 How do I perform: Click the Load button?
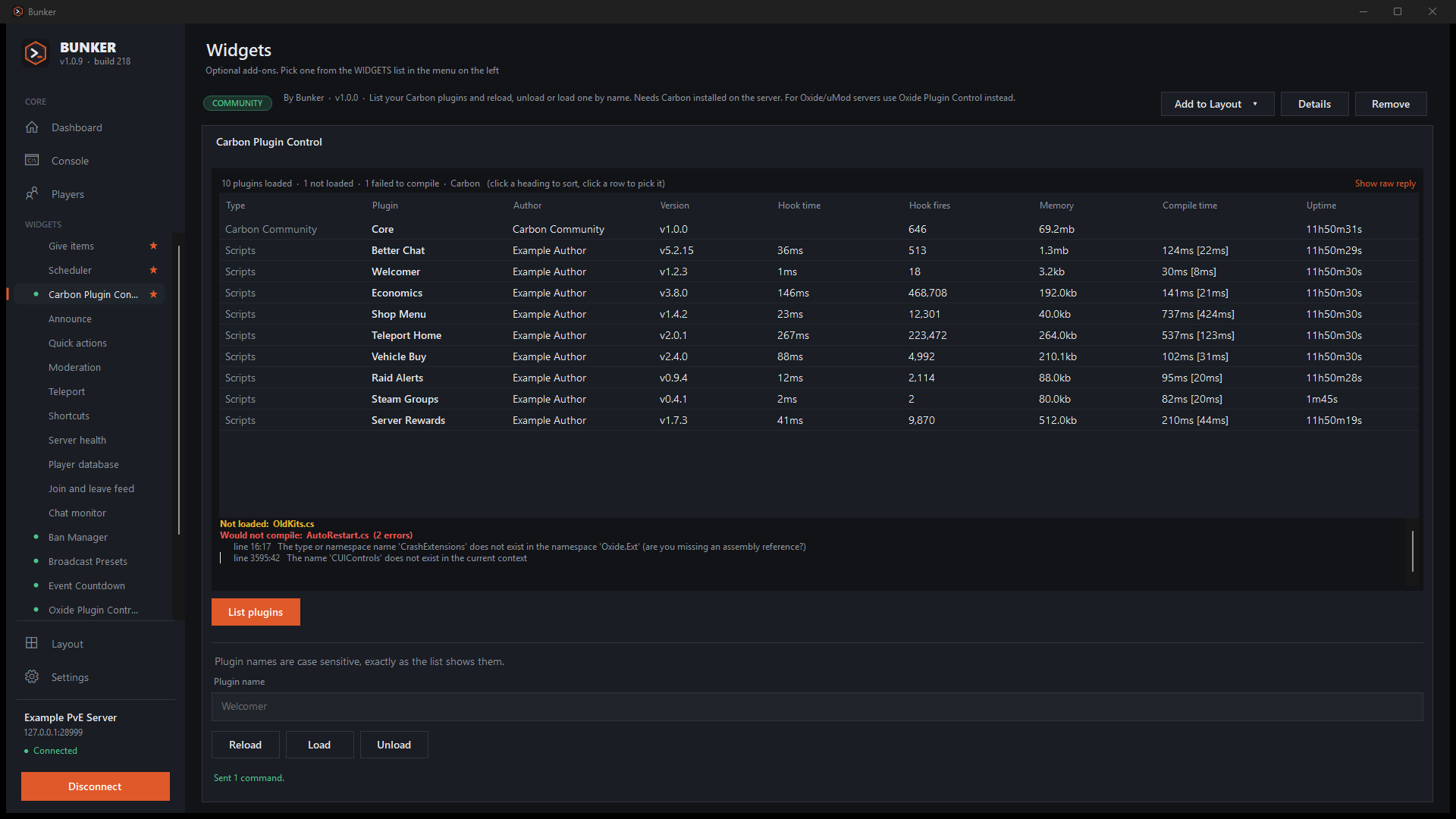[x=319, y=745]
